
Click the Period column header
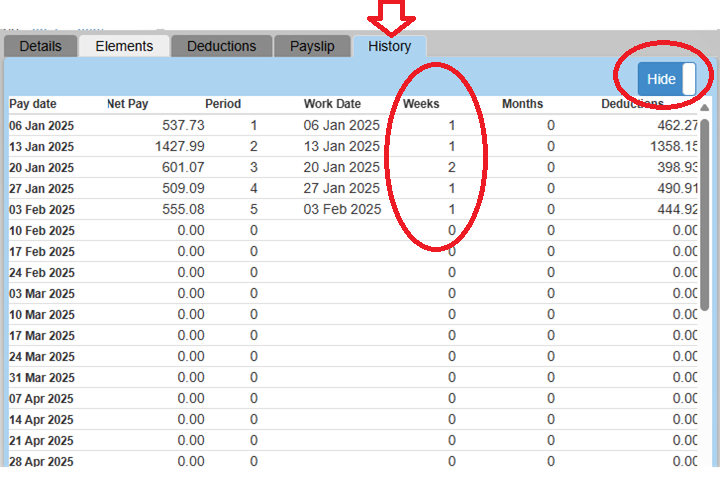coord(223,104)
